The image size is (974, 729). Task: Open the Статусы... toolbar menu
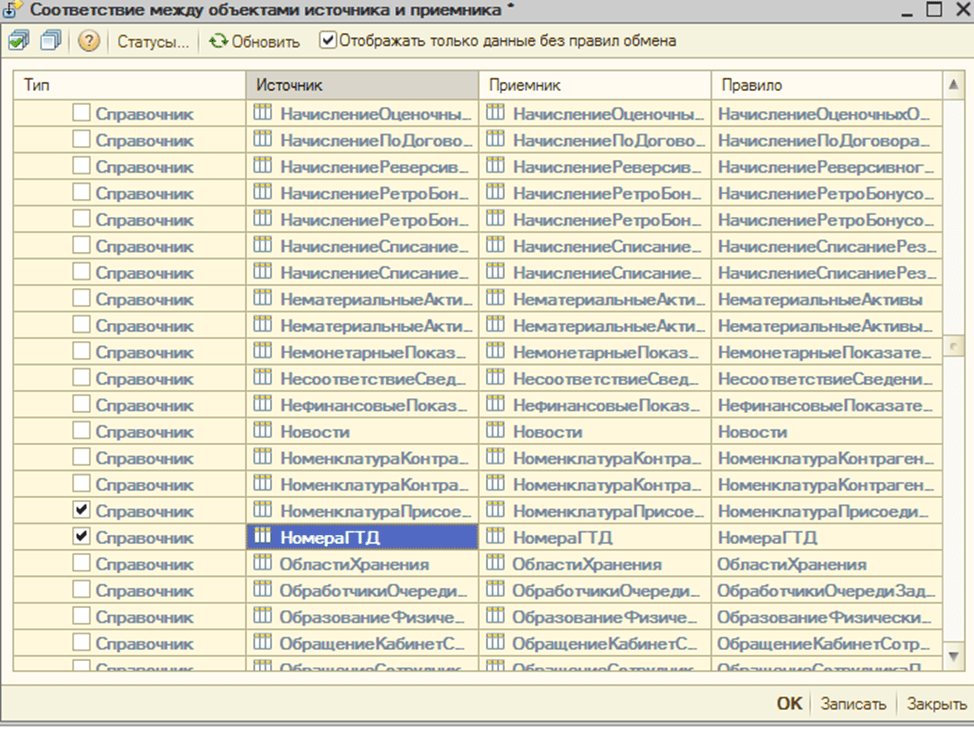coord(152,42)
